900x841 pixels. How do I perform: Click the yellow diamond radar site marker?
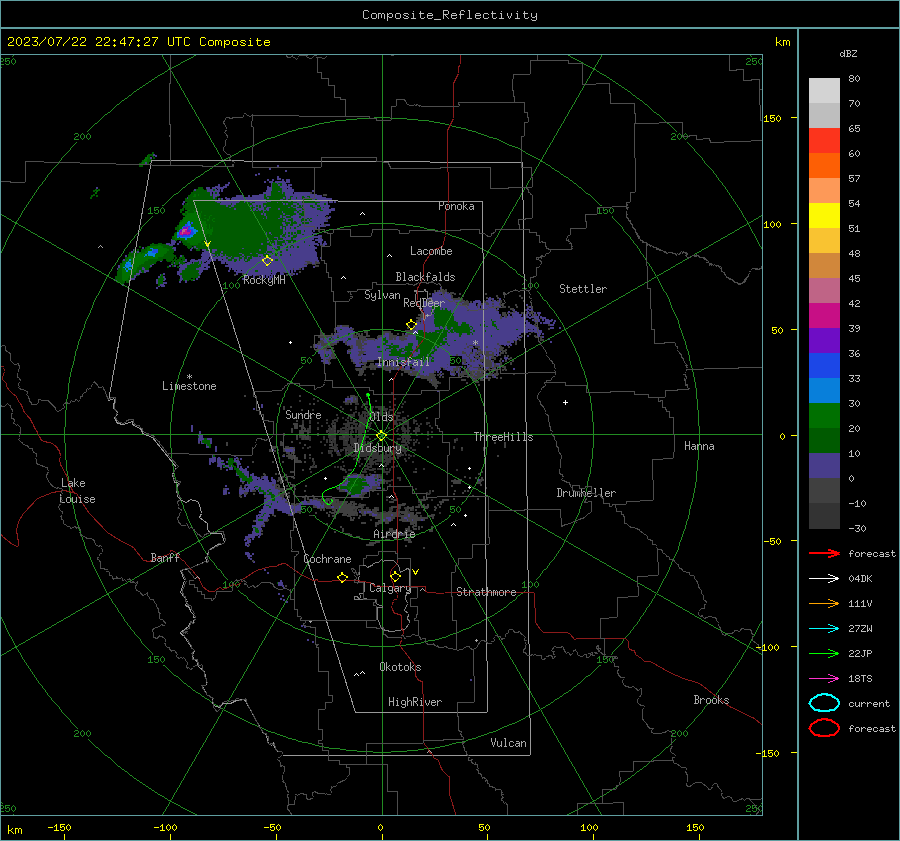pyautogui.click(x=382, y=436)
